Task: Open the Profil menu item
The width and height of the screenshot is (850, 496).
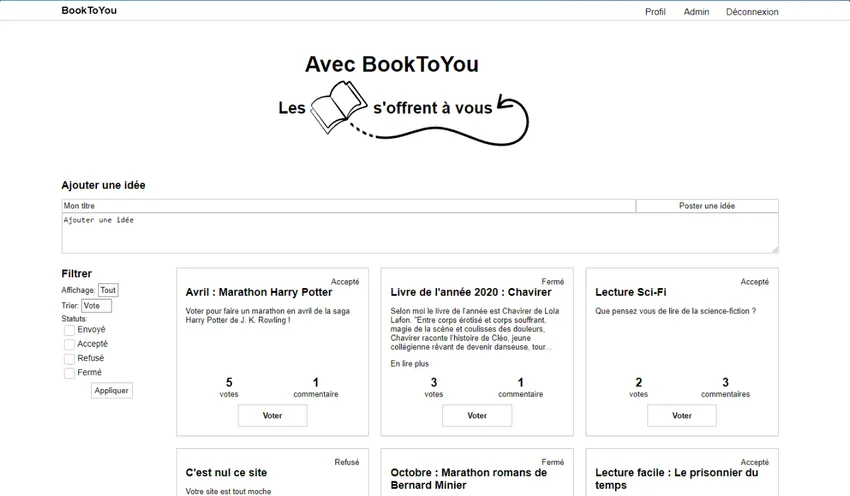Action: (655, 12)
